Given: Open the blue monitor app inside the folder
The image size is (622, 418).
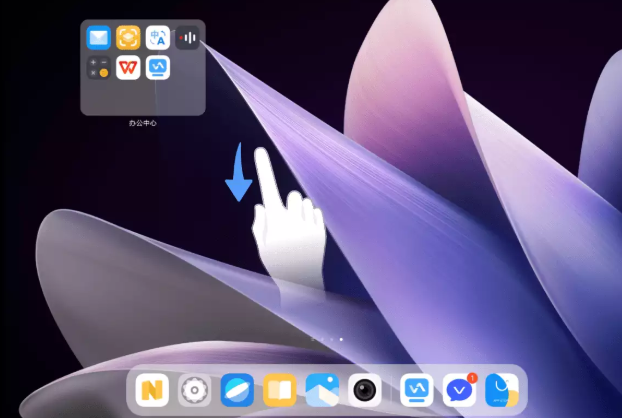Looking at the screenshot, I should coord(158,67).
